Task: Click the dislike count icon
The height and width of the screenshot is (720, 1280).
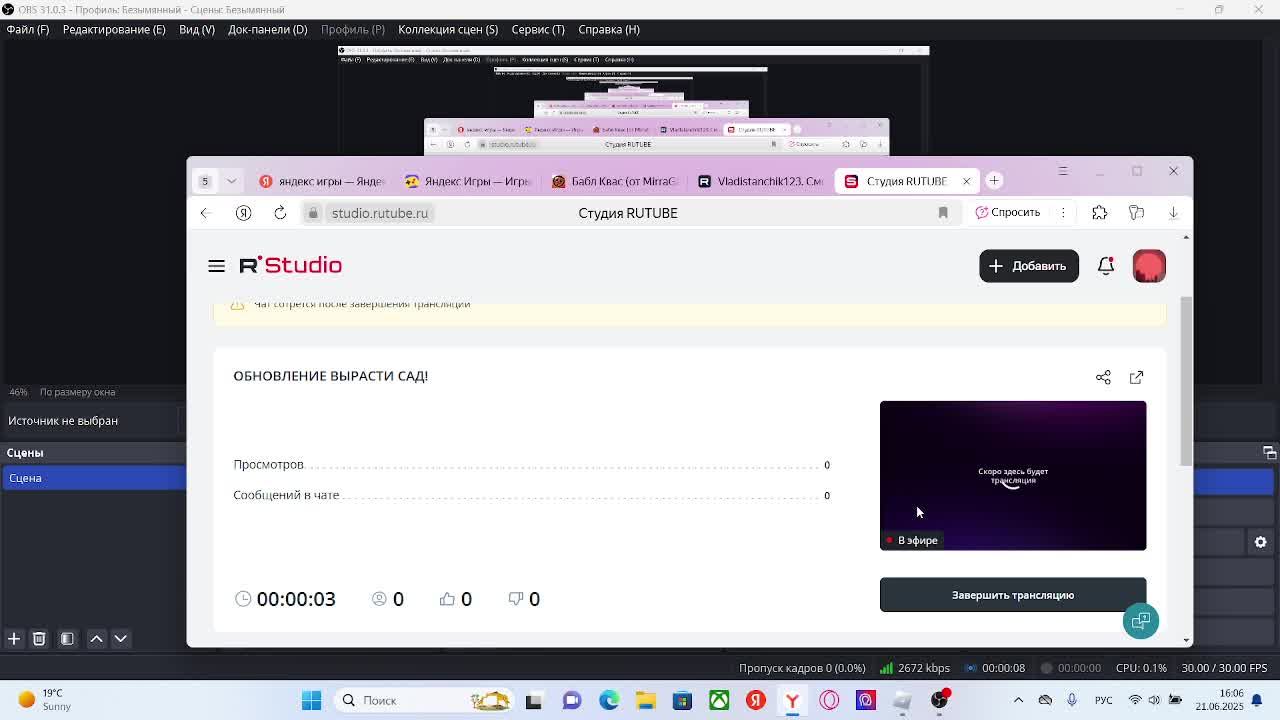Action: [x=516, y=598]
